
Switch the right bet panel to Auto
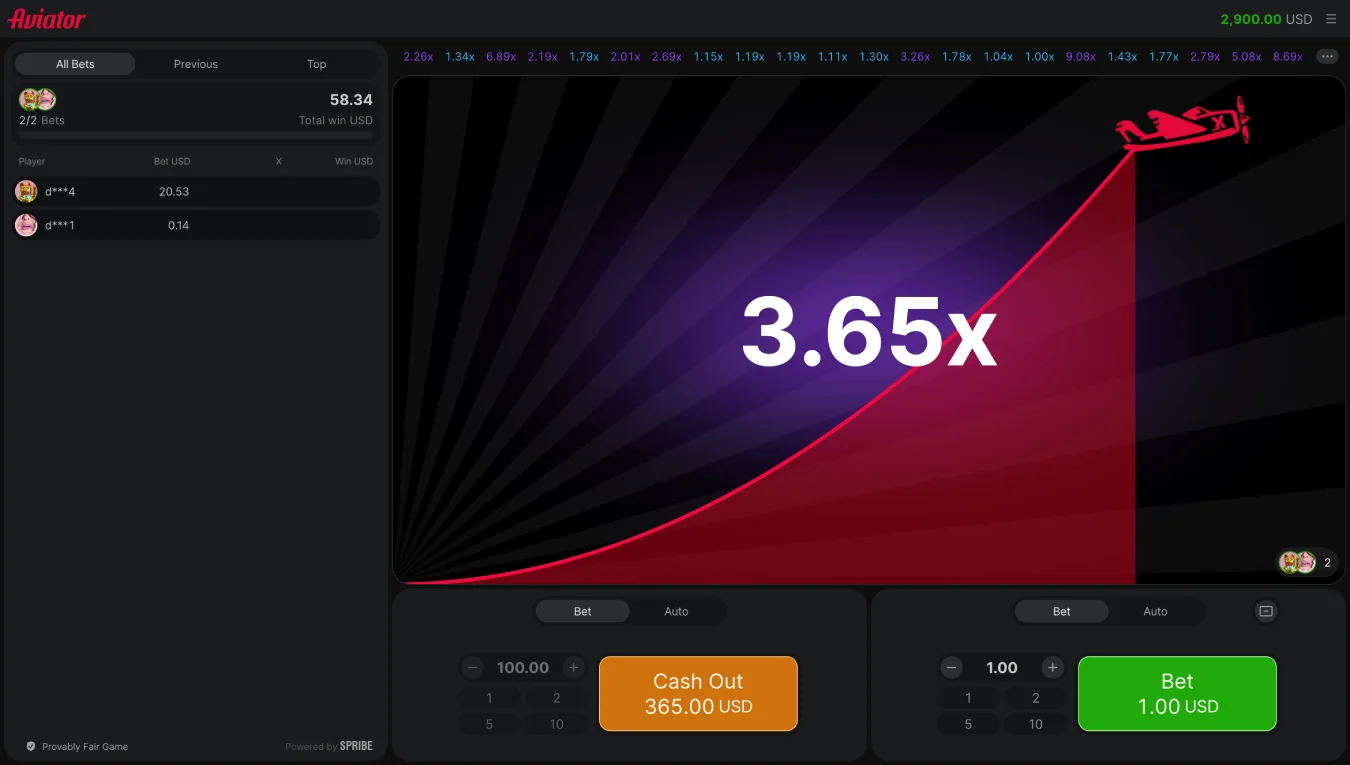coord(1155,611)
